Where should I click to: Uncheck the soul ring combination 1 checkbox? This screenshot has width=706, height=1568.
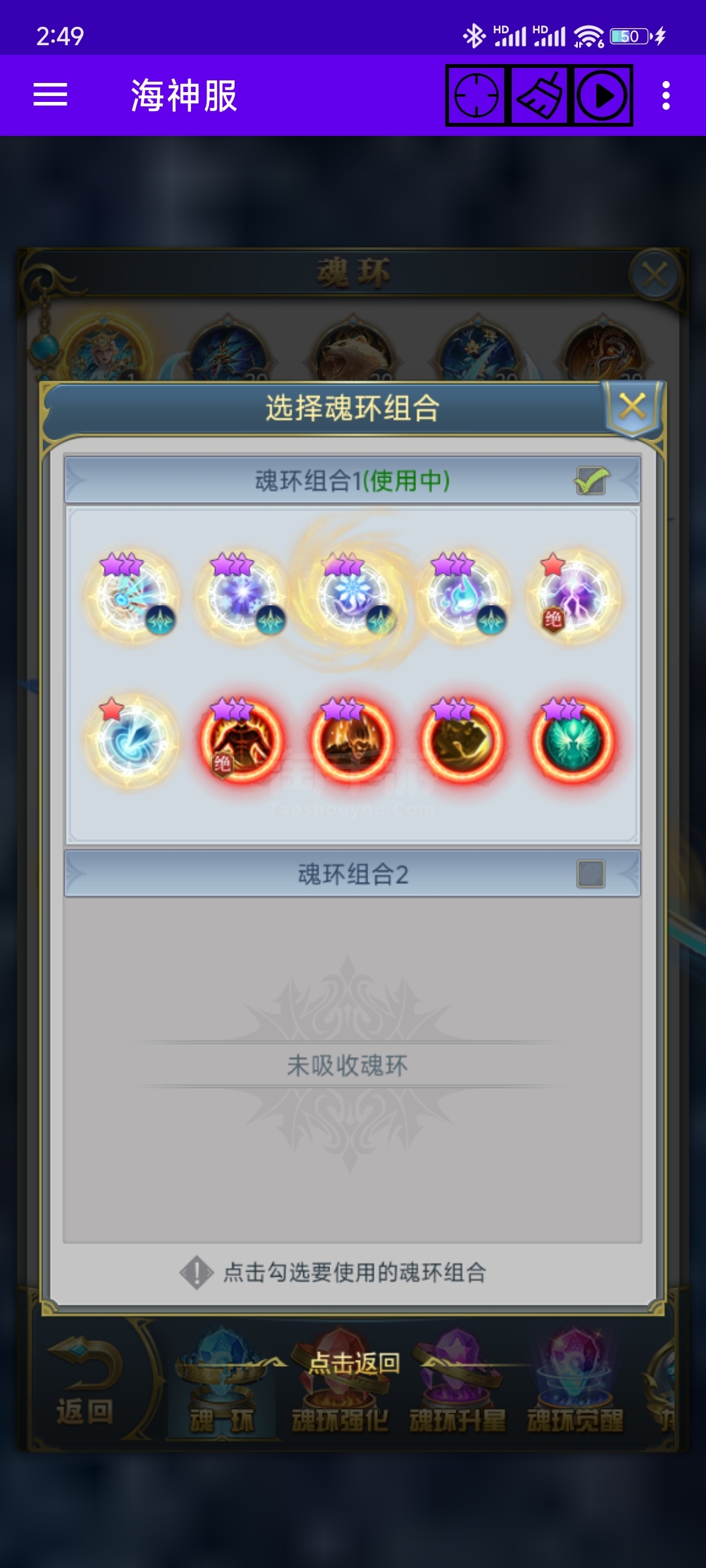pos(592,481)
